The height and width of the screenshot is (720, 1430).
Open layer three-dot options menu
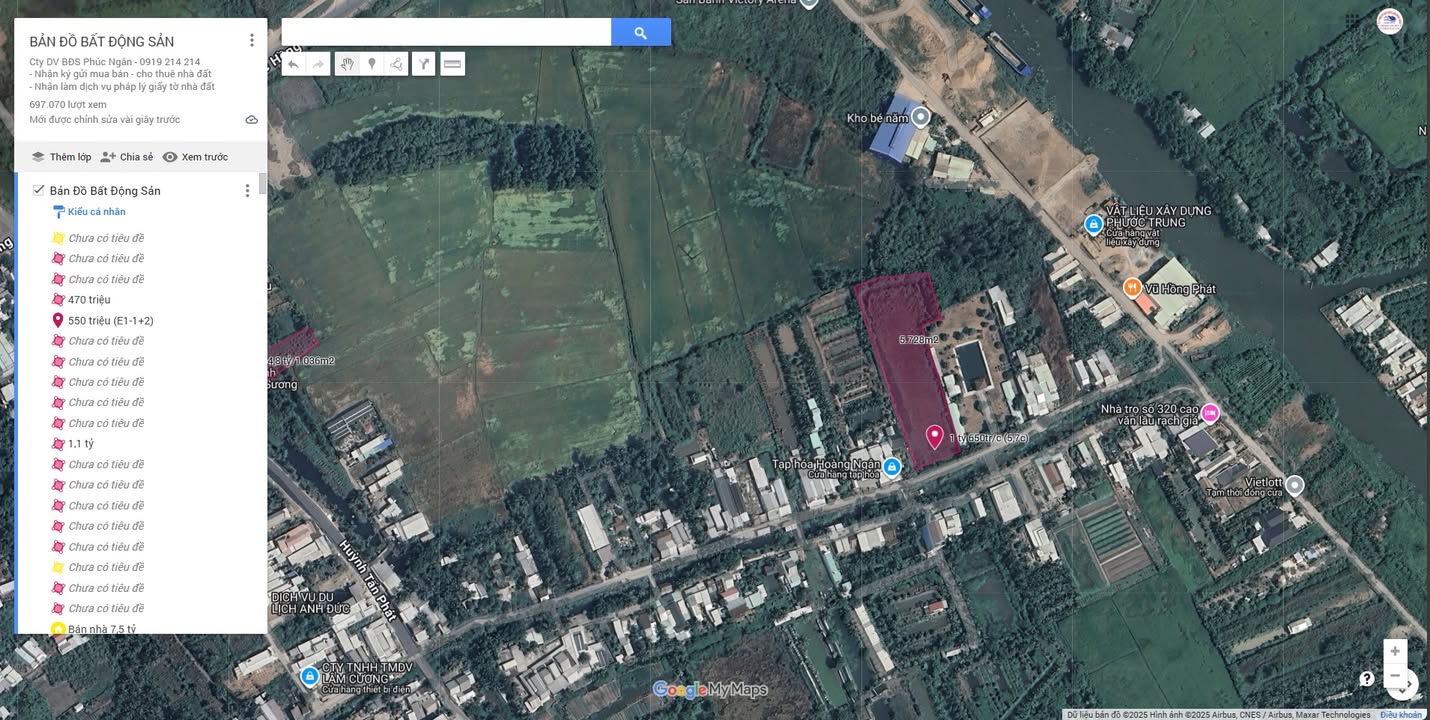pyautogui.click(x=247, y=190)
